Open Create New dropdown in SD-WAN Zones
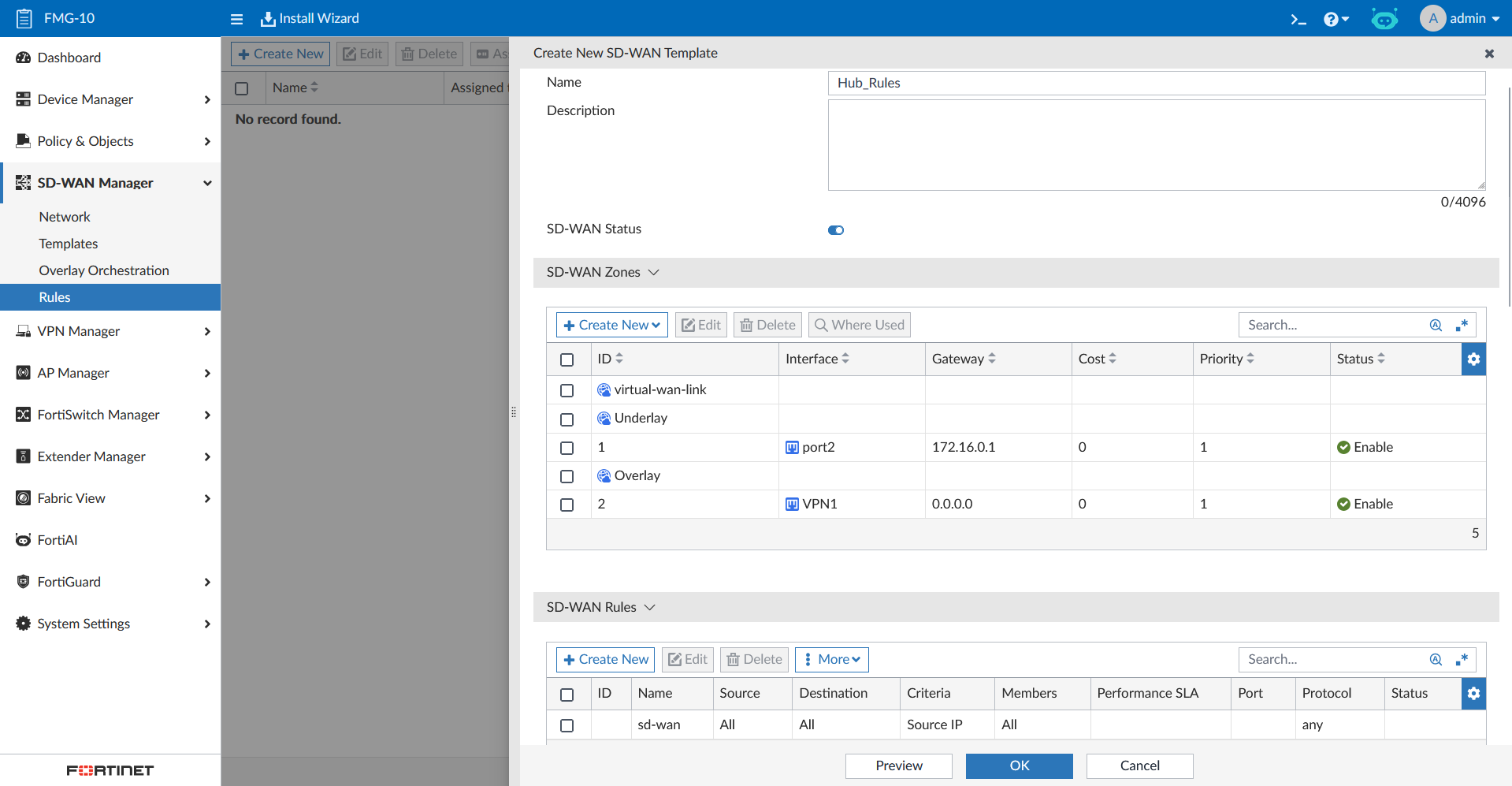This screenshot has width=1512, height=786. click(611, 325)
